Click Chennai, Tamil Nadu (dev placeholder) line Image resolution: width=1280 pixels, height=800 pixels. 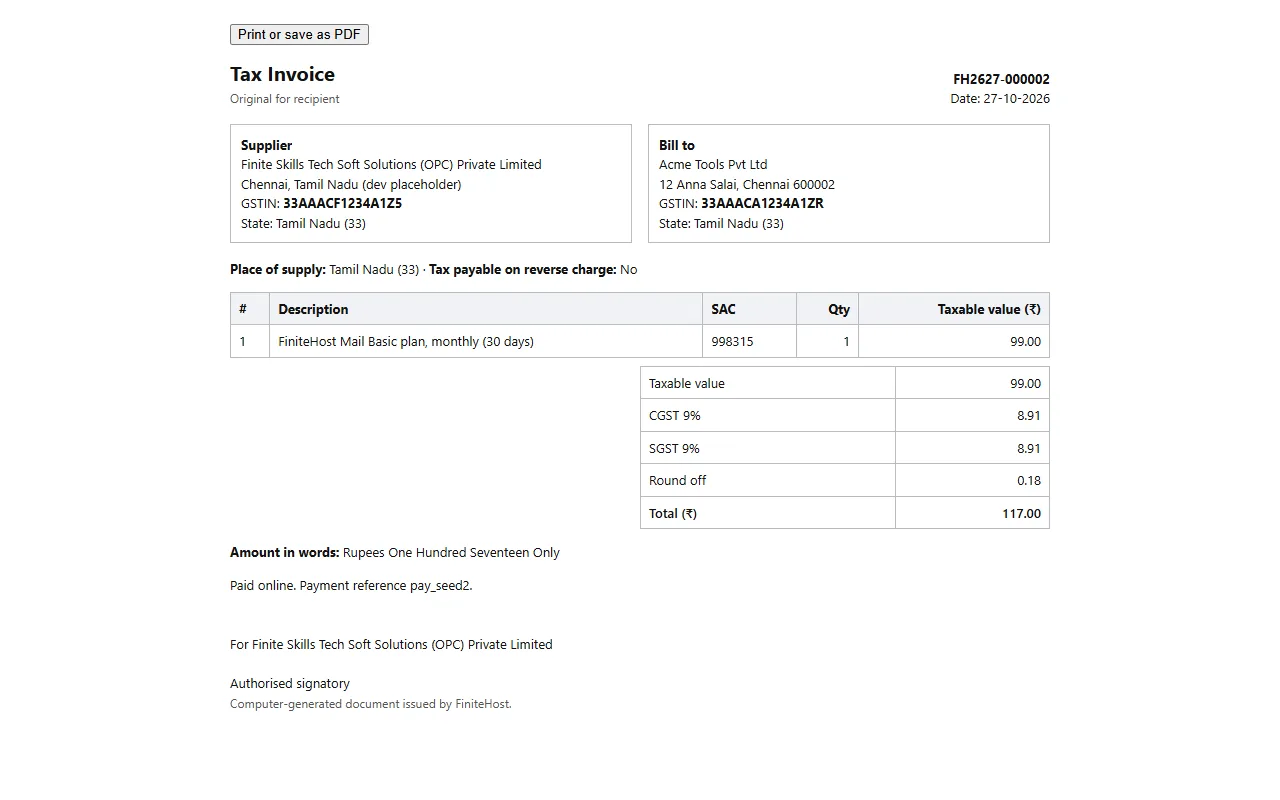(351, 184)
